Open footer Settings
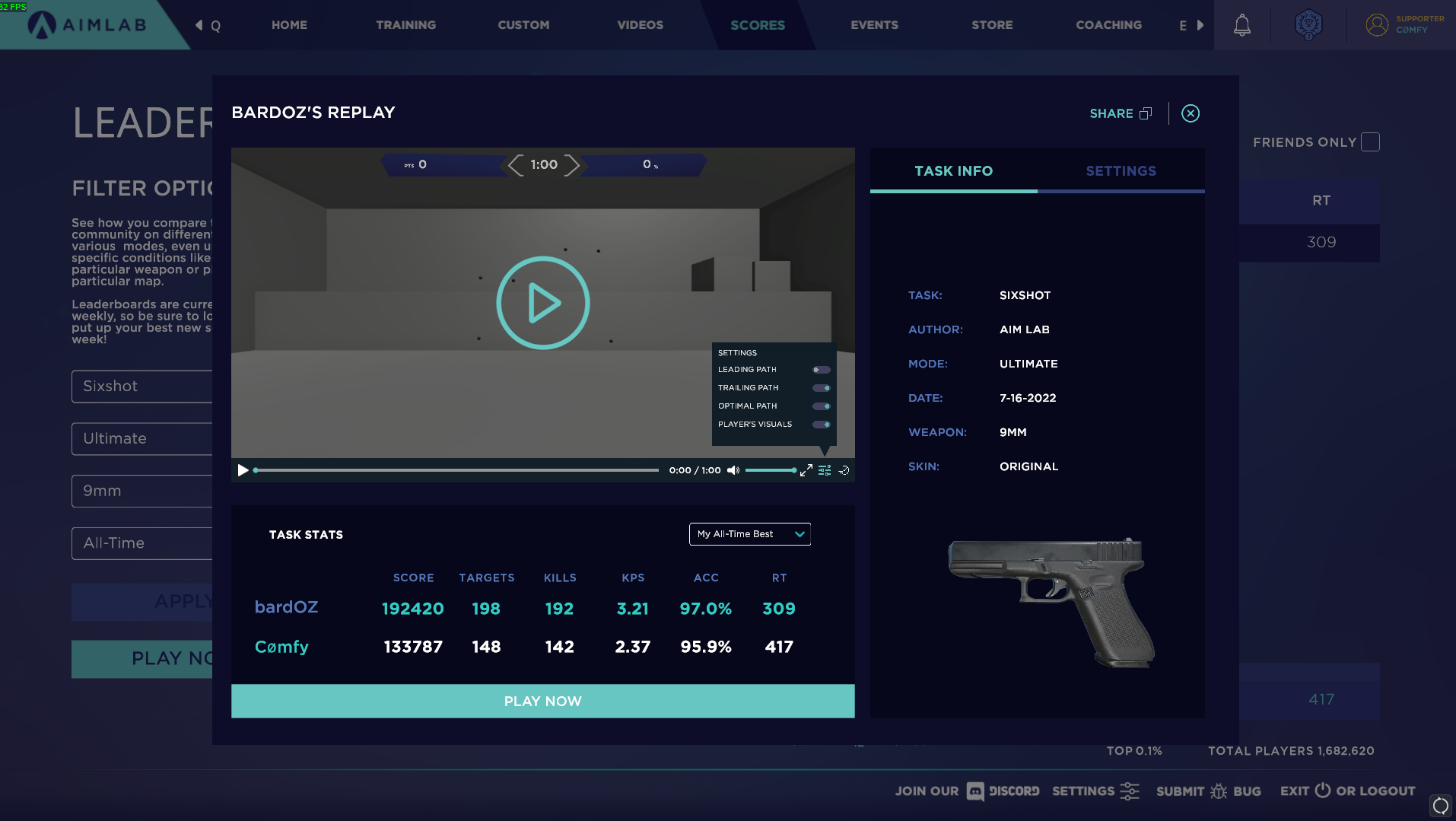This screenshot has width=1456, height=821. [1095, 791]
